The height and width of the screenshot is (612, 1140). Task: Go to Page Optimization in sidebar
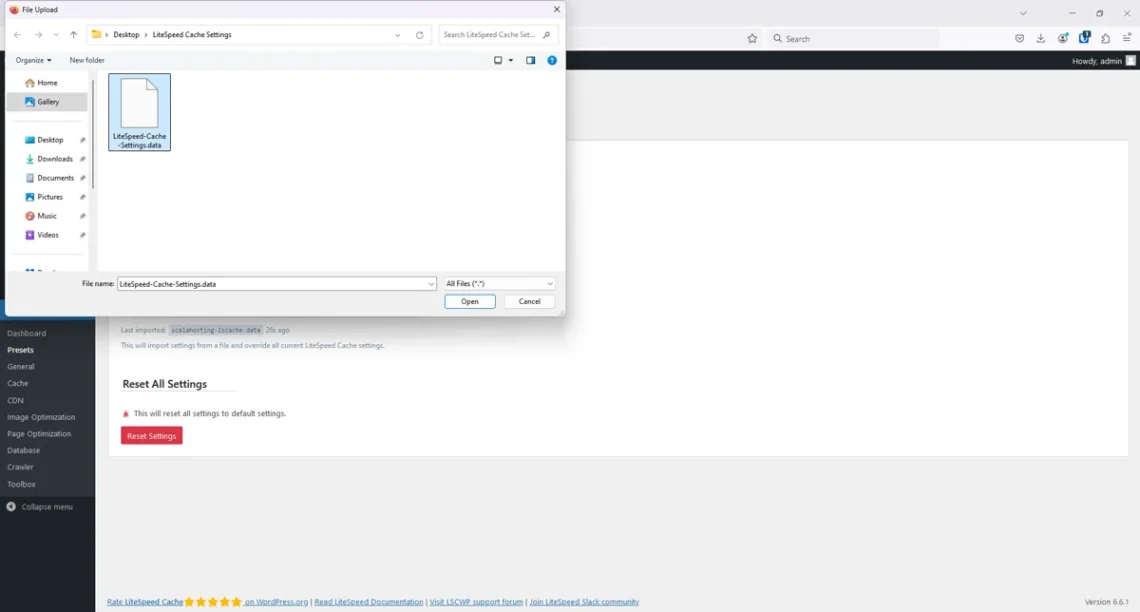(x=39, y=434)
